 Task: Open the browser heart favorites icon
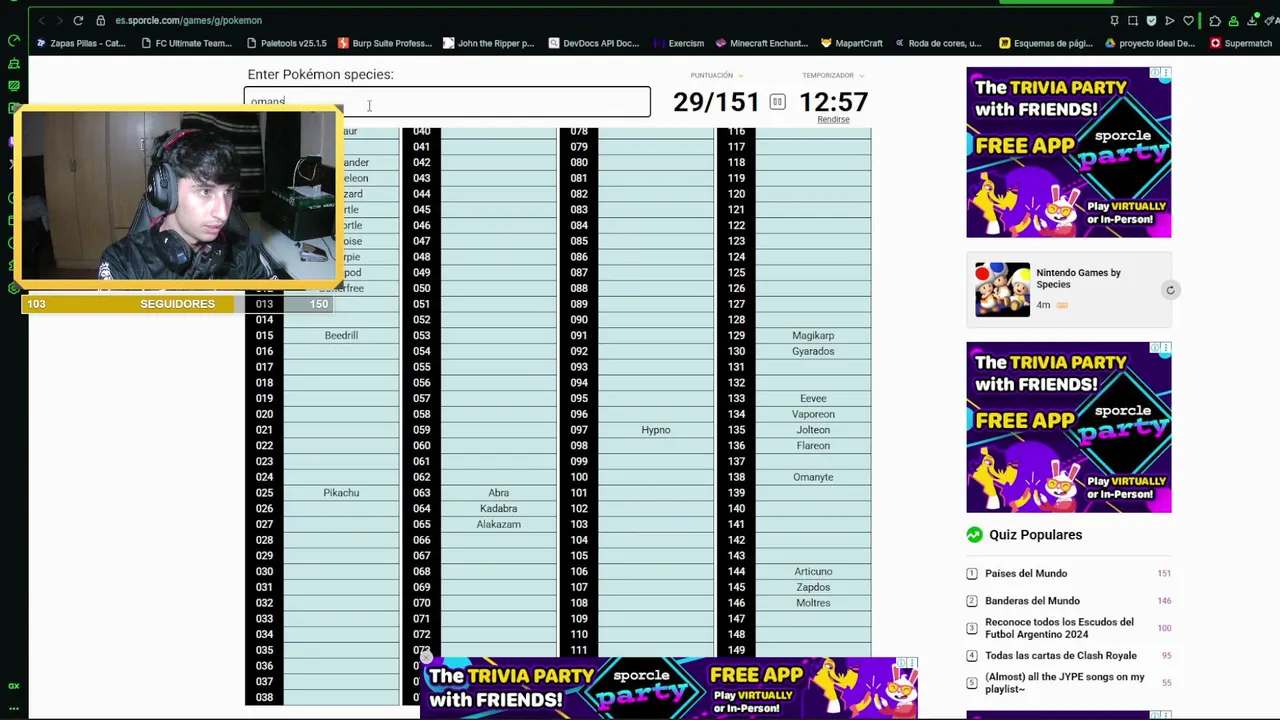(1188, 20)
